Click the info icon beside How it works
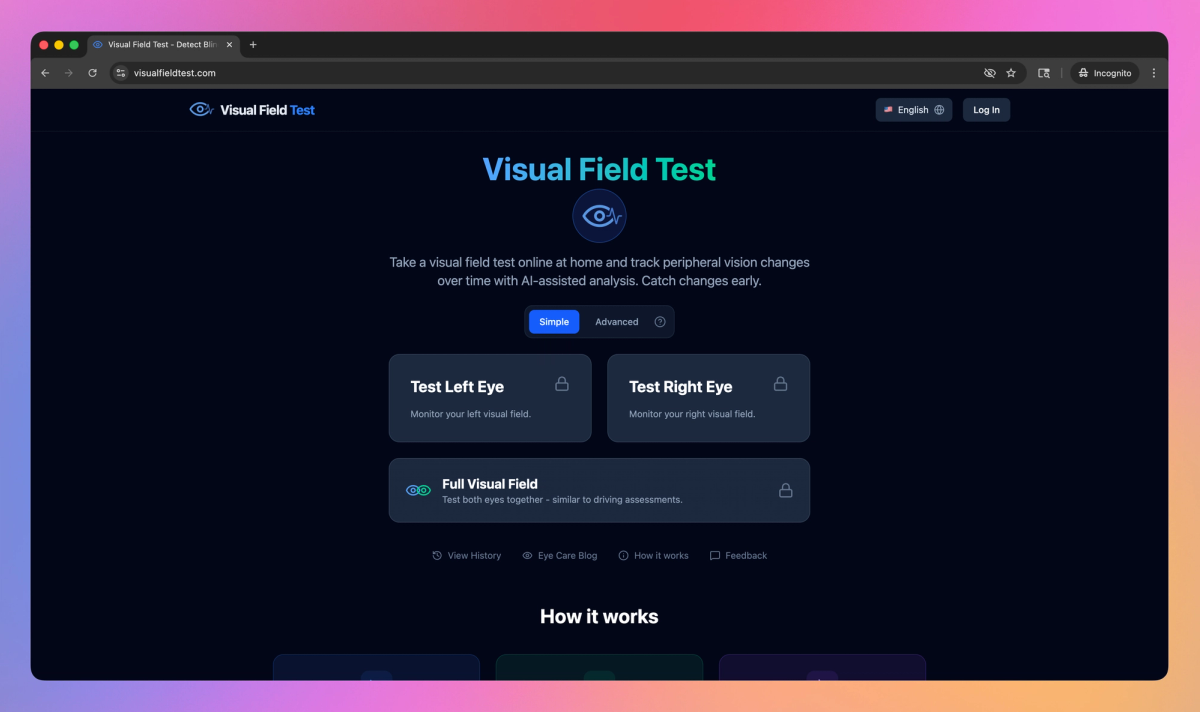1200x712 pixels. (622, 555)
